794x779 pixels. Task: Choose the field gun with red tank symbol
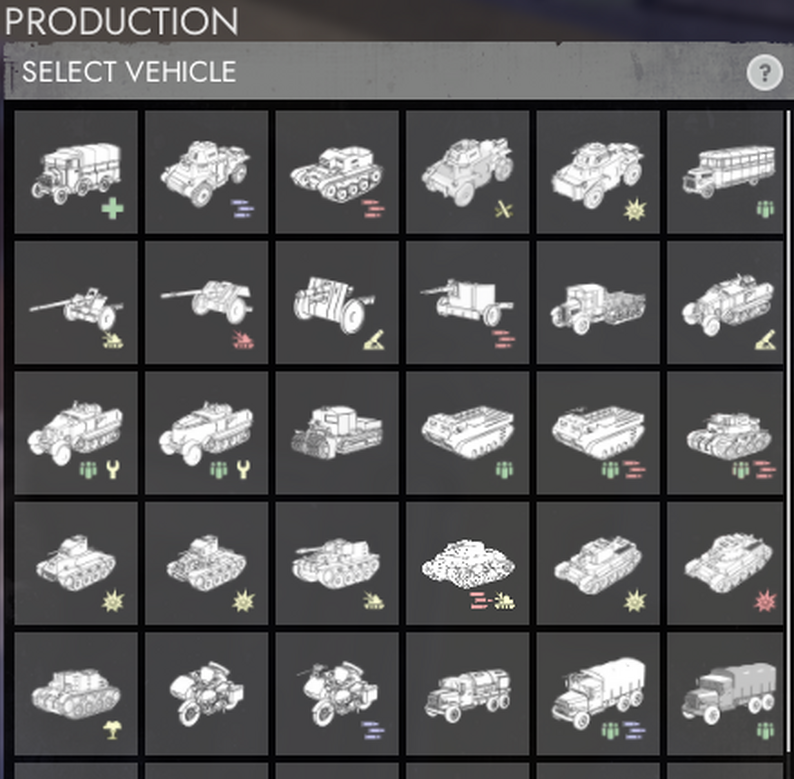click(207, 303)
